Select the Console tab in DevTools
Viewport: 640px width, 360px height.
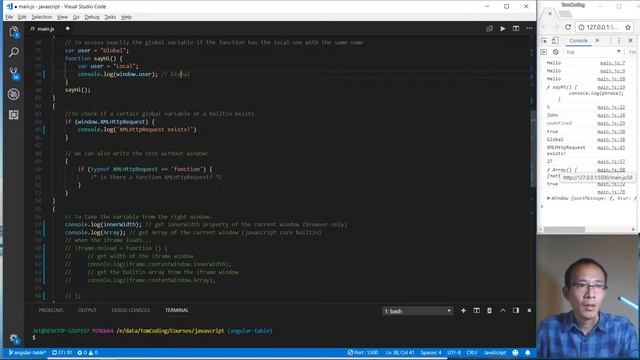pos(578,40)
